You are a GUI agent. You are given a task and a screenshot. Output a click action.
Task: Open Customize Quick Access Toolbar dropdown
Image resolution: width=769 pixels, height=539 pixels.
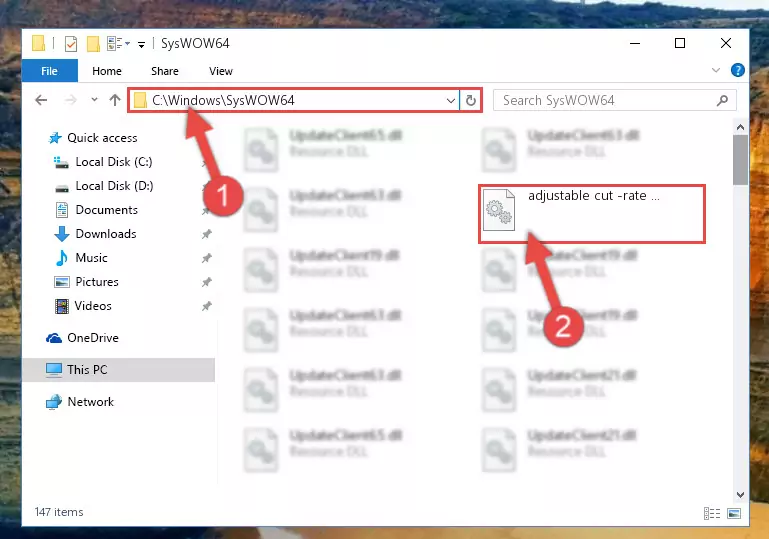click(x=141, y=45)
